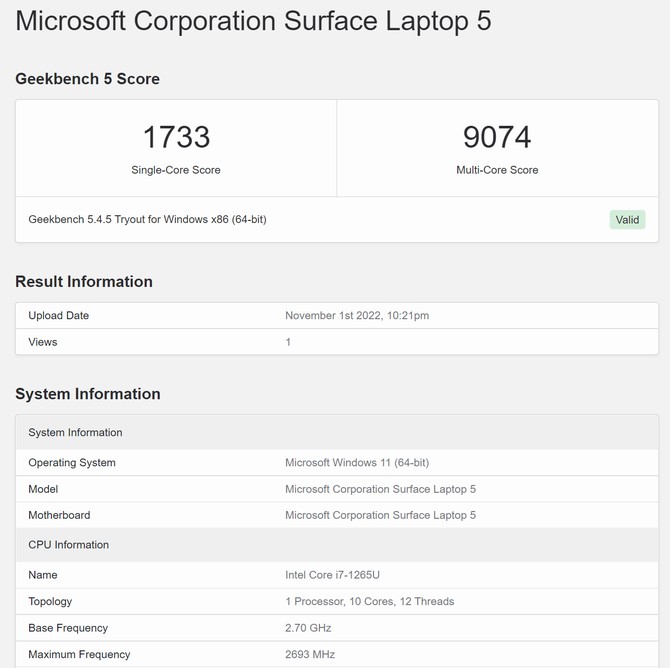Select the Single-Core Score label

(x=176, y=170)
